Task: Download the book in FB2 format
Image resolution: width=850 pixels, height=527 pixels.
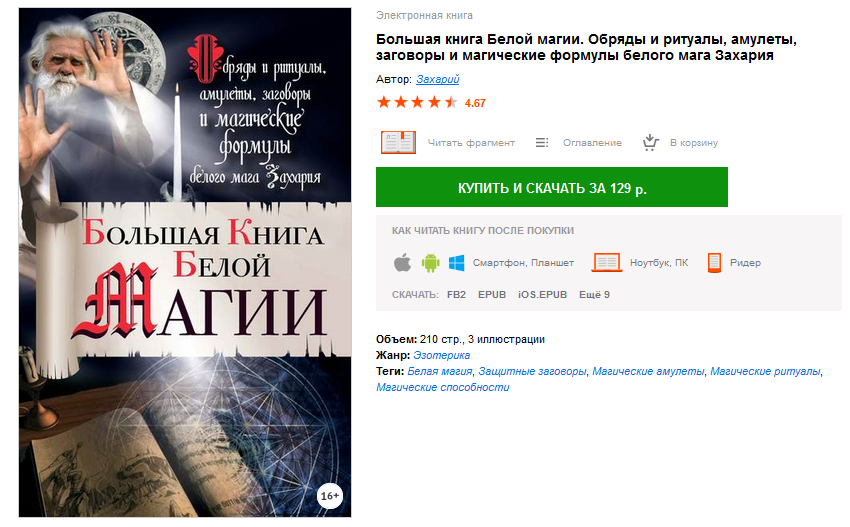Action: pyautogui.click(x=456, y=294)
